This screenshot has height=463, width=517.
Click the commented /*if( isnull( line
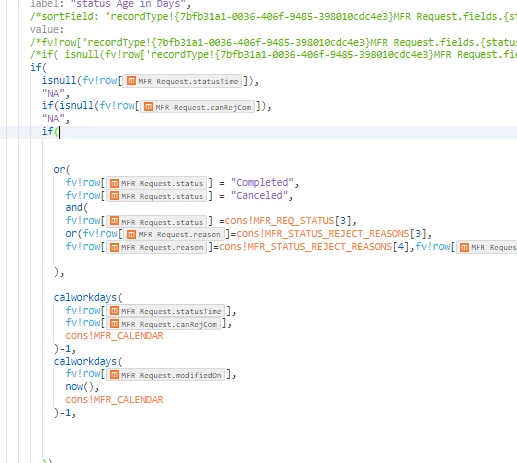point(273,54)
